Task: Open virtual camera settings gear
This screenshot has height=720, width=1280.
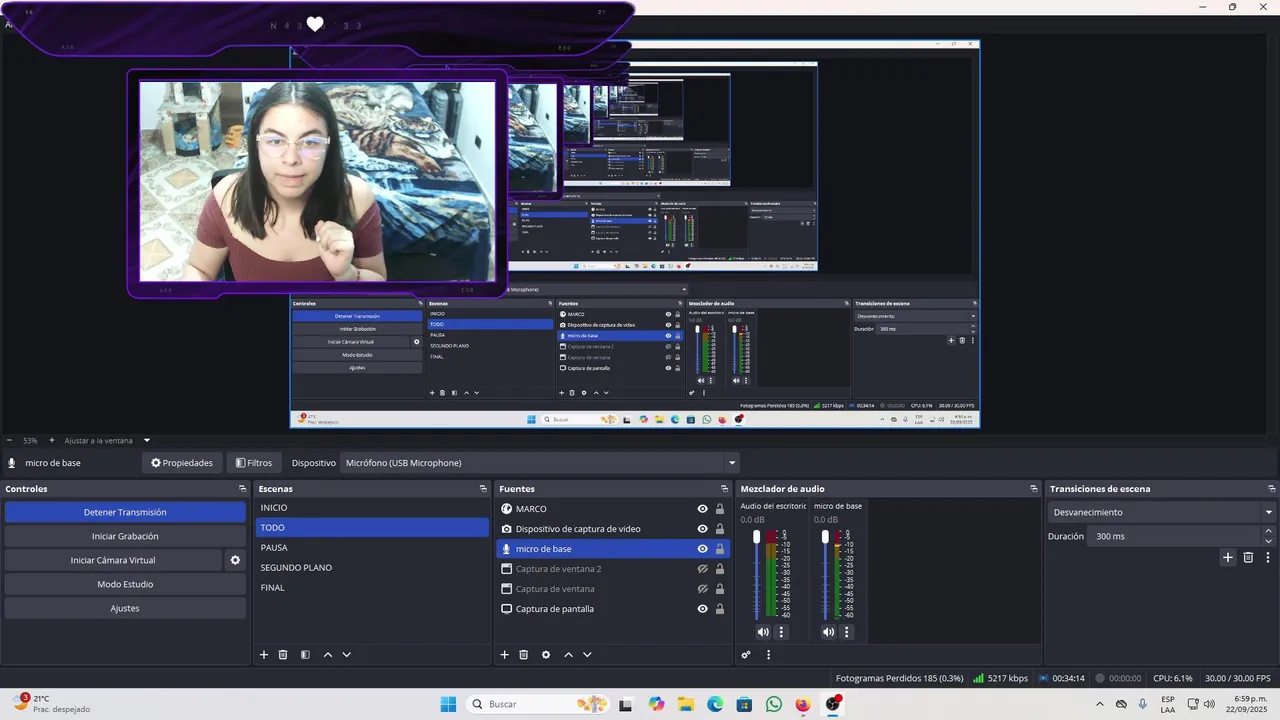Action: [235, 560]
